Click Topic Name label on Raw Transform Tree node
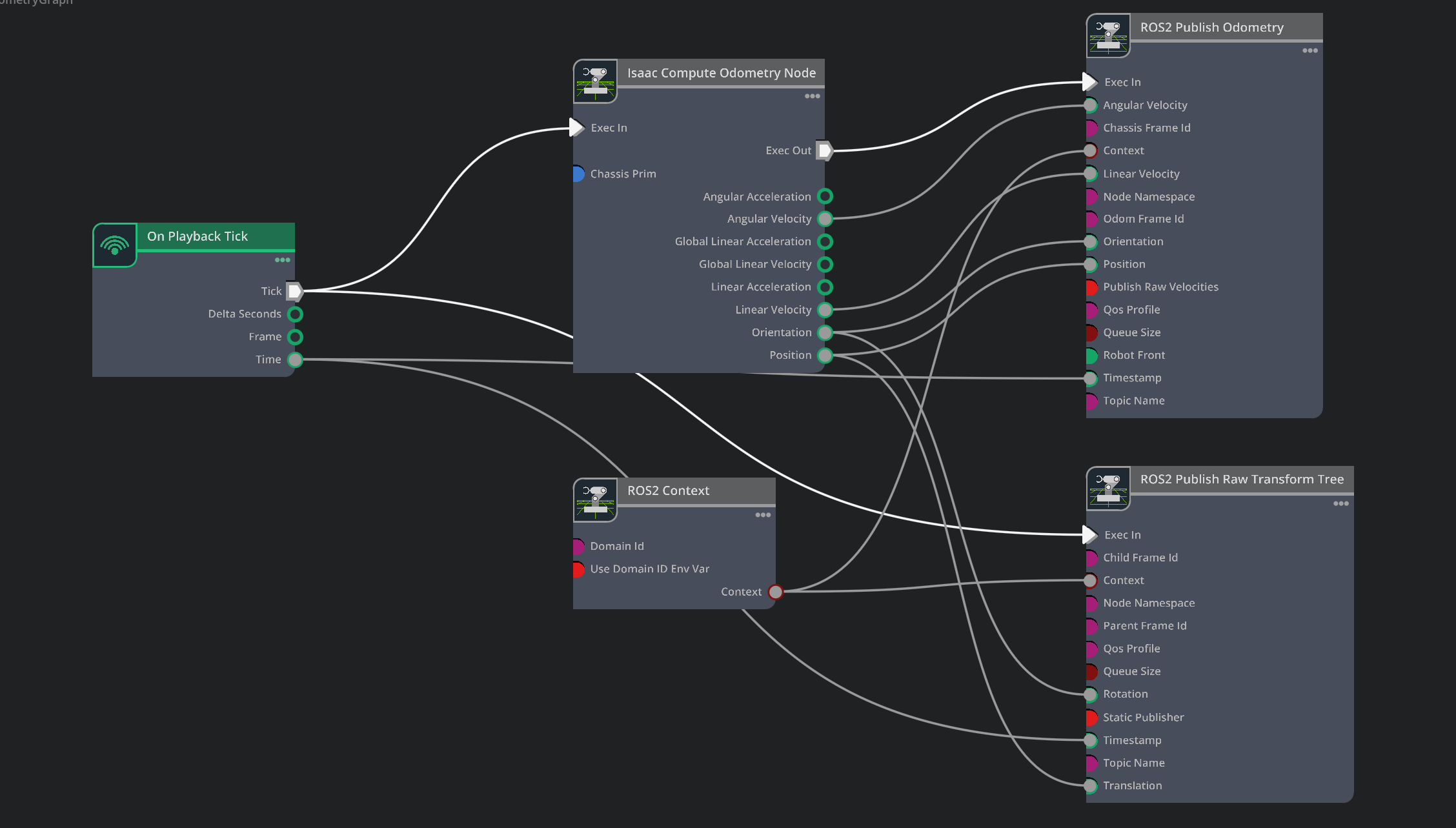Screen dimensions: 1456x828 [1134, 763]
